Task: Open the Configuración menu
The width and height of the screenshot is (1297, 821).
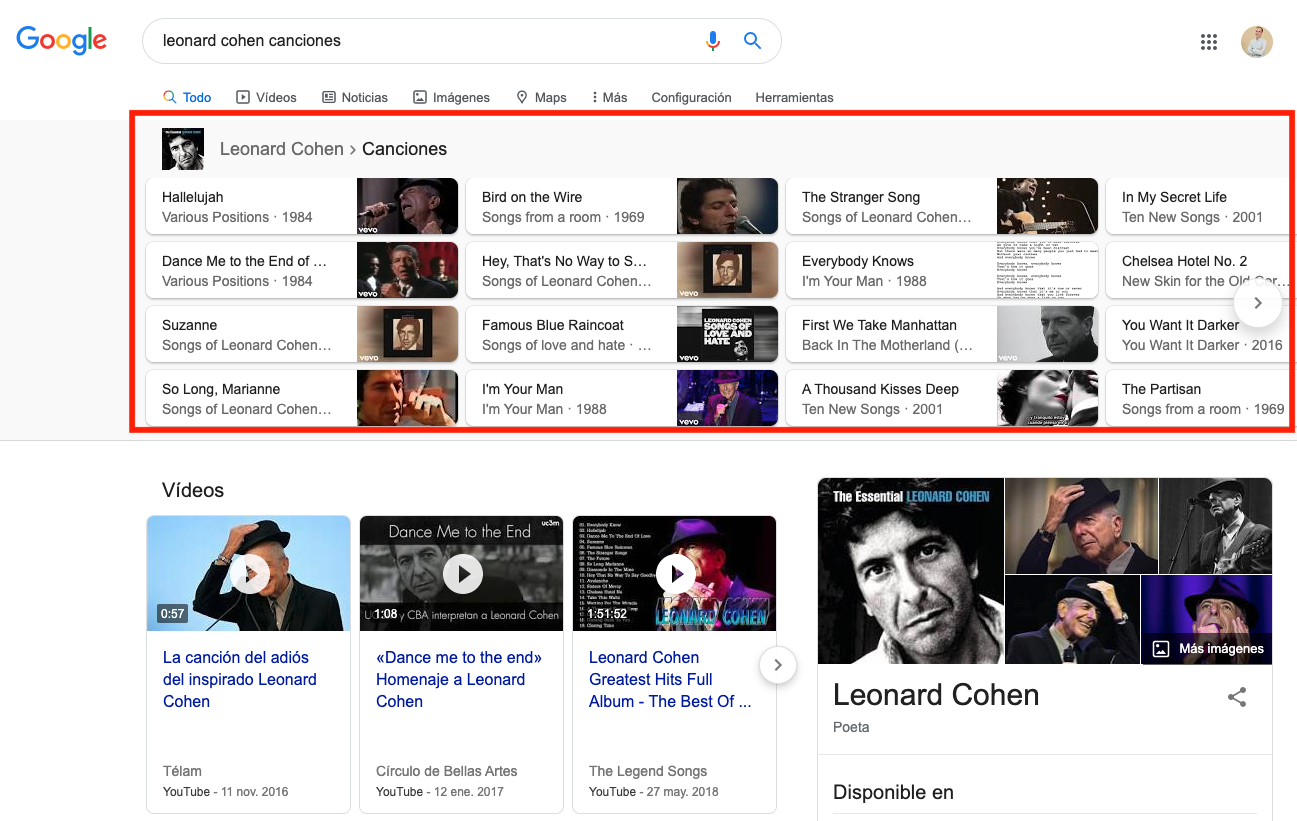Action: point(691,98)
